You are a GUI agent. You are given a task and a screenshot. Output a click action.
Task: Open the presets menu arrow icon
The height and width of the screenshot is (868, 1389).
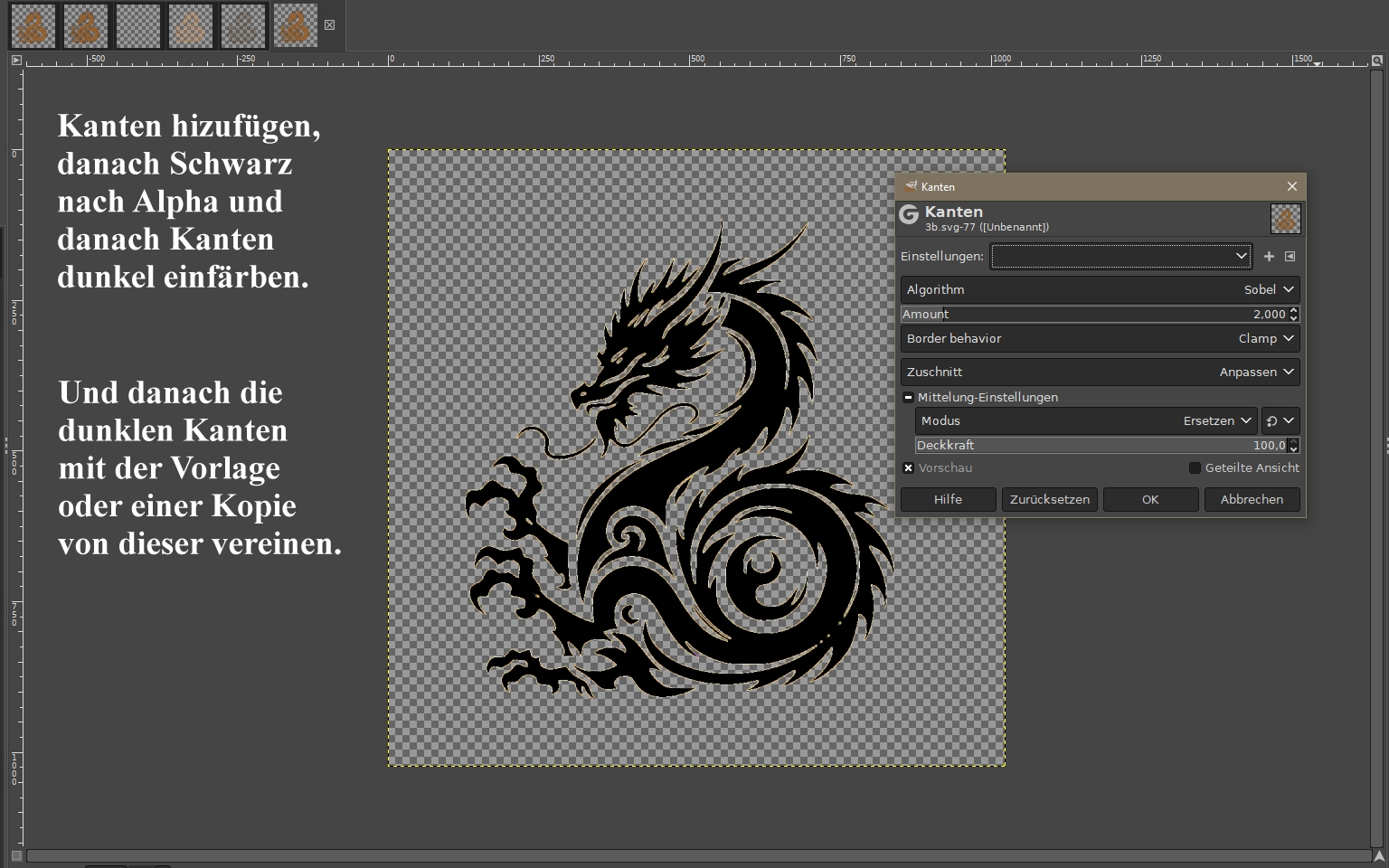[1290, 257]
